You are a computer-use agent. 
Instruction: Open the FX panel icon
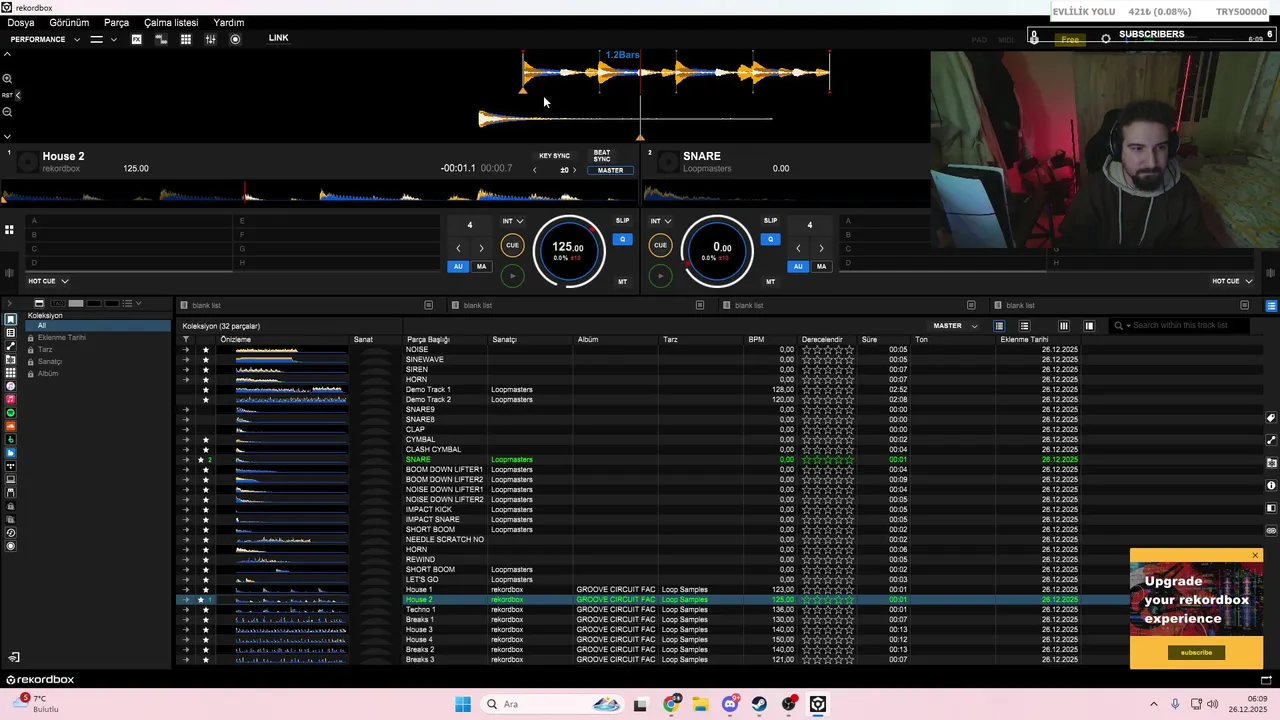[136, 39]
